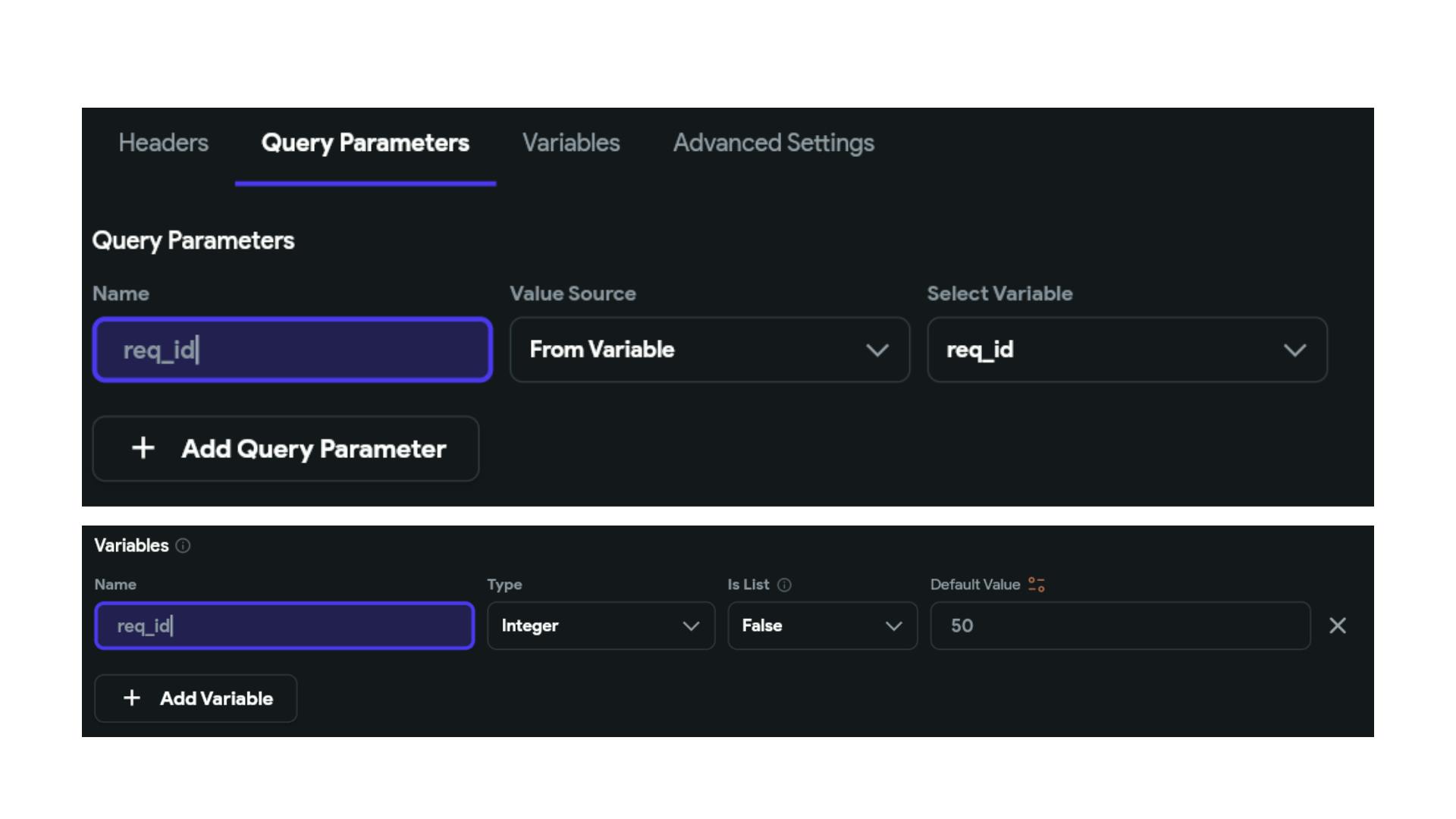
Task: Click the Default Value settings icon
Action: click(x=1037, y=584)
